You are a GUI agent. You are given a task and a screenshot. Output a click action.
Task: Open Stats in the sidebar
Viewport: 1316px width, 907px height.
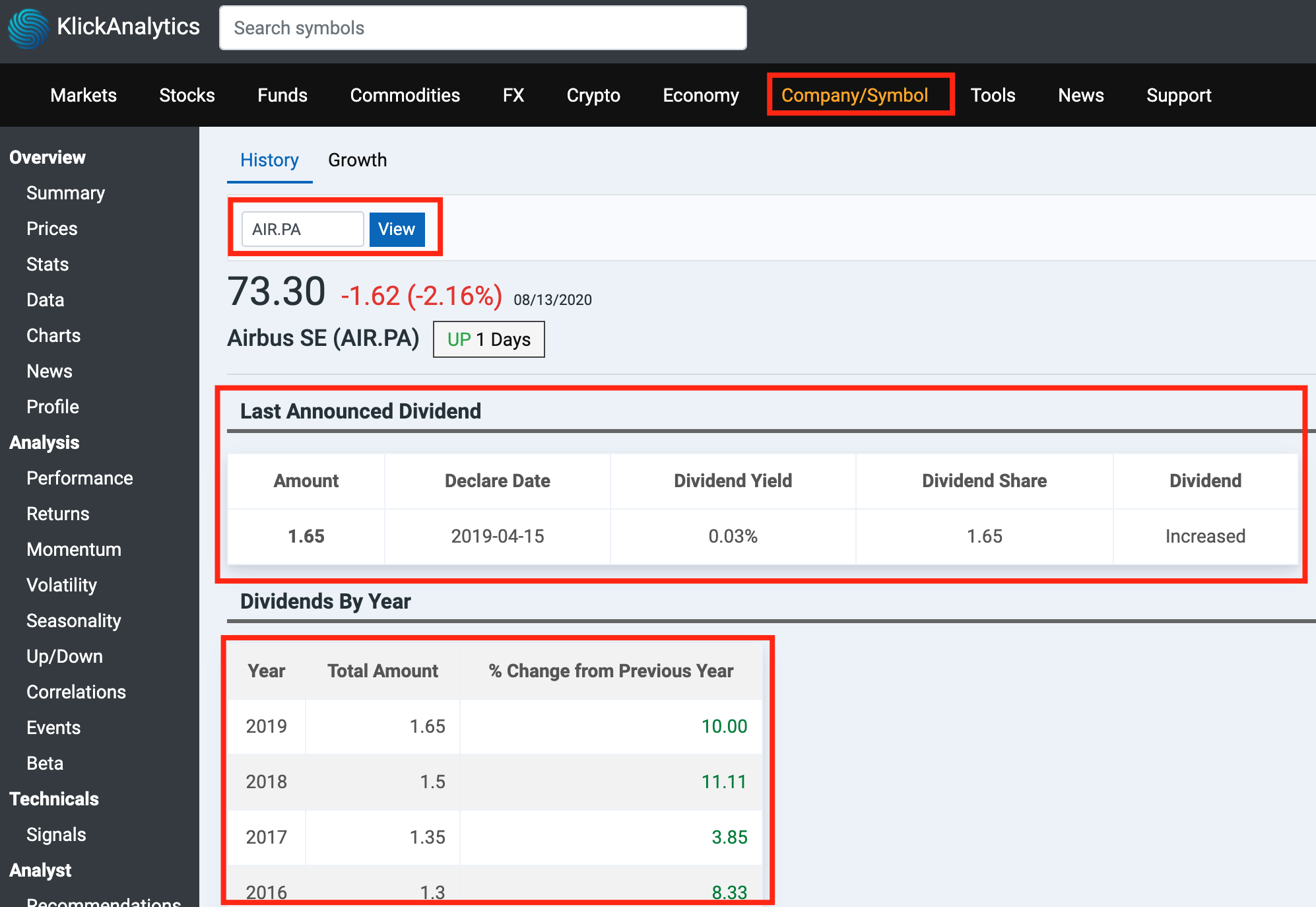[x=48, y=264]
